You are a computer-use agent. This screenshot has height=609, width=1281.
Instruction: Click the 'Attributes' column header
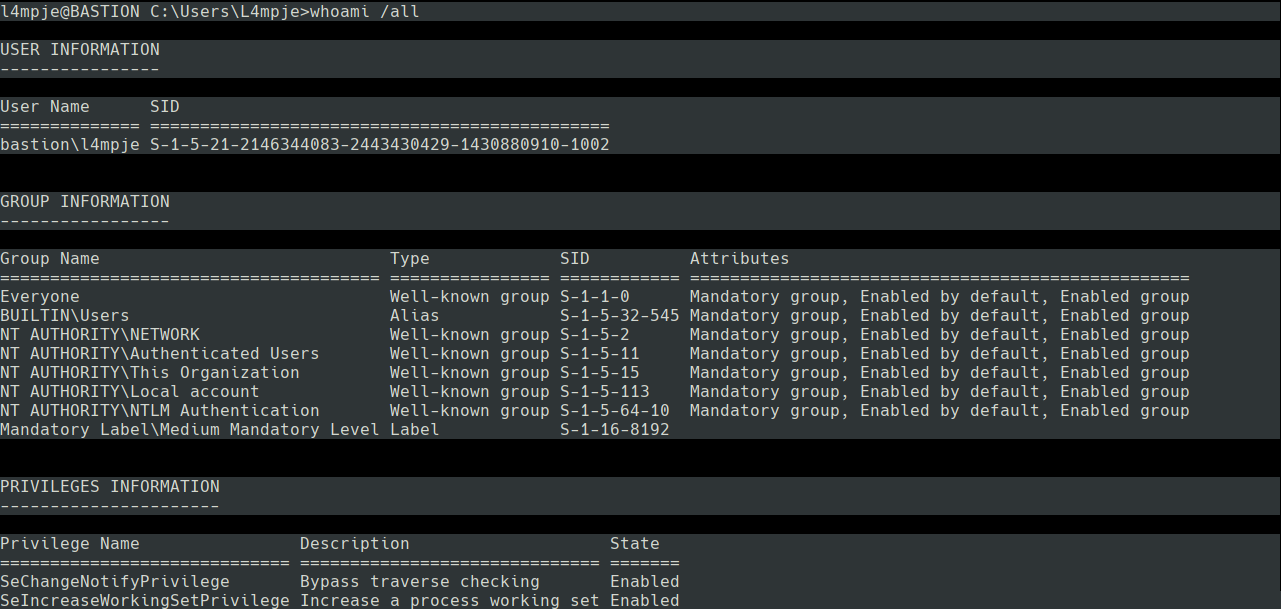pyautogui.click(x=740, y=259)
